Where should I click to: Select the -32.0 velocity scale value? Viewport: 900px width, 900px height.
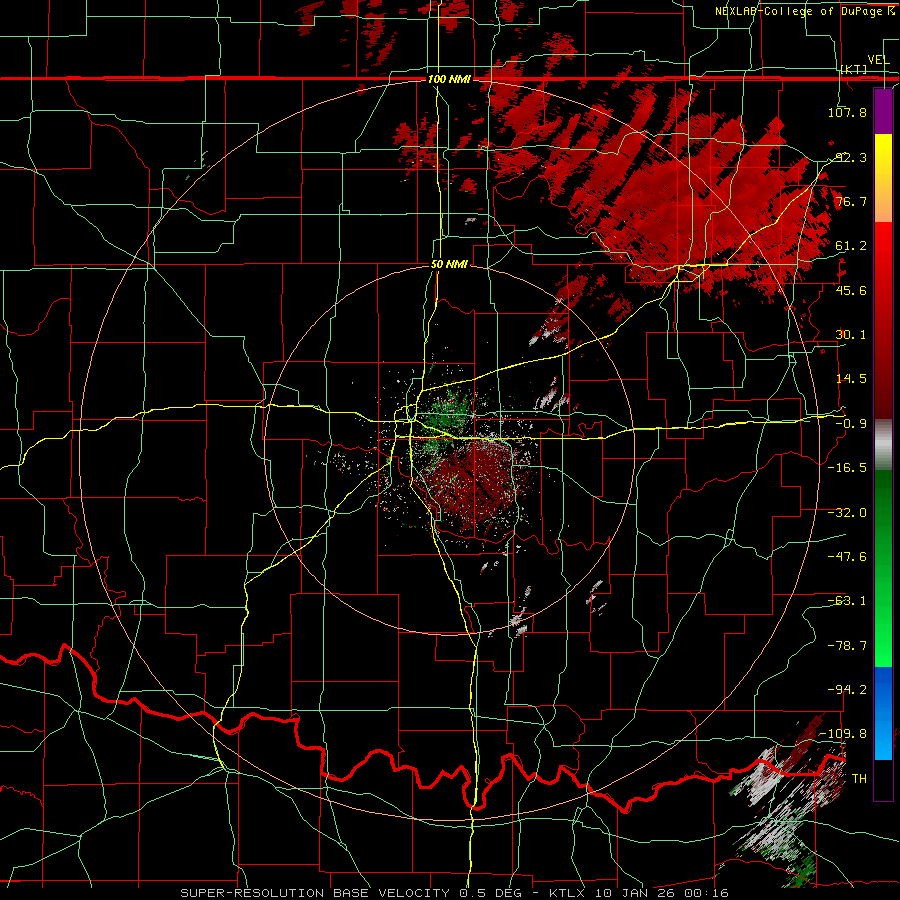[847, 513]
